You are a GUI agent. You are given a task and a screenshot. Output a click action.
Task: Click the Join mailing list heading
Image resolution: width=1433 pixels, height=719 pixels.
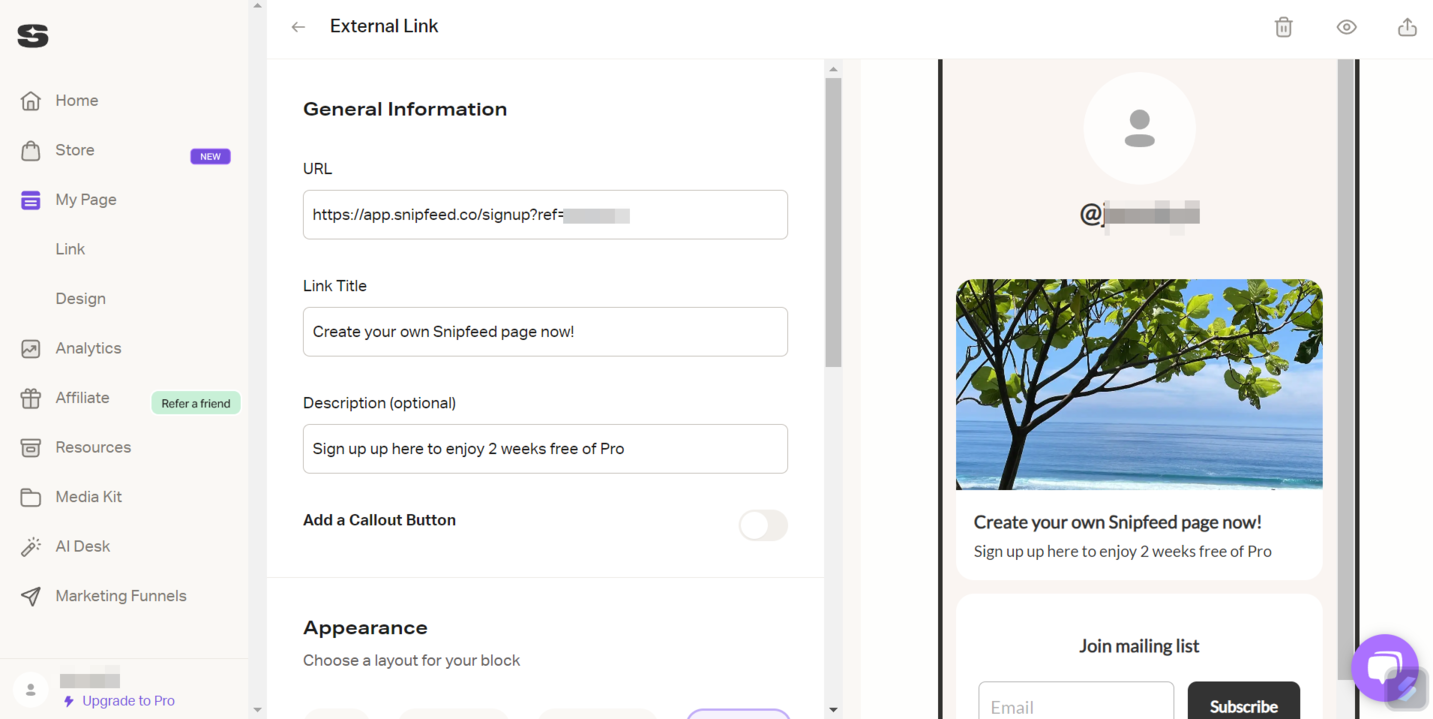click(1139, 646)
